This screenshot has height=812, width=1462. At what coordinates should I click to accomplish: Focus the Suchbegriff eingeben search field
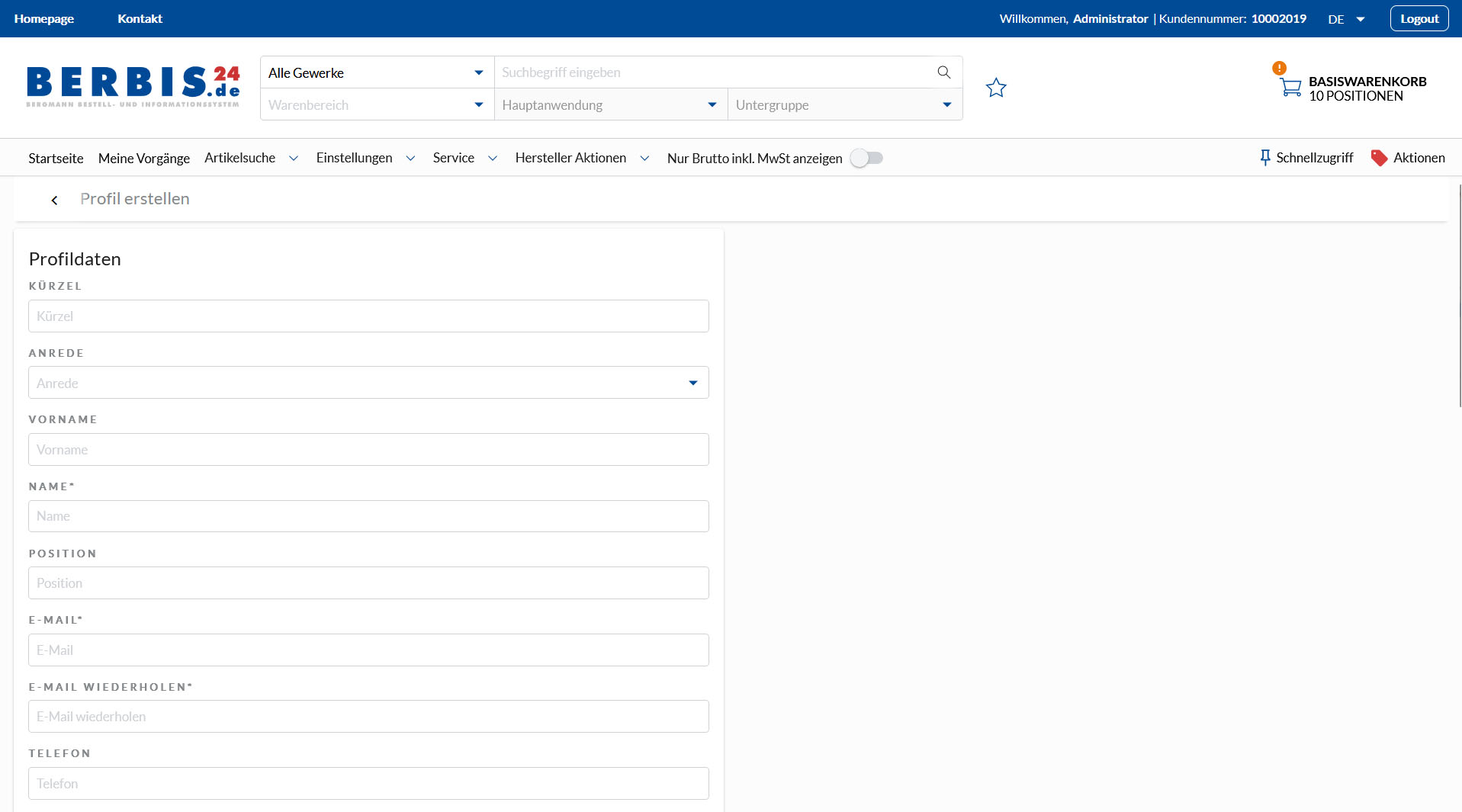pyautogui.click(x=713, y=72)
